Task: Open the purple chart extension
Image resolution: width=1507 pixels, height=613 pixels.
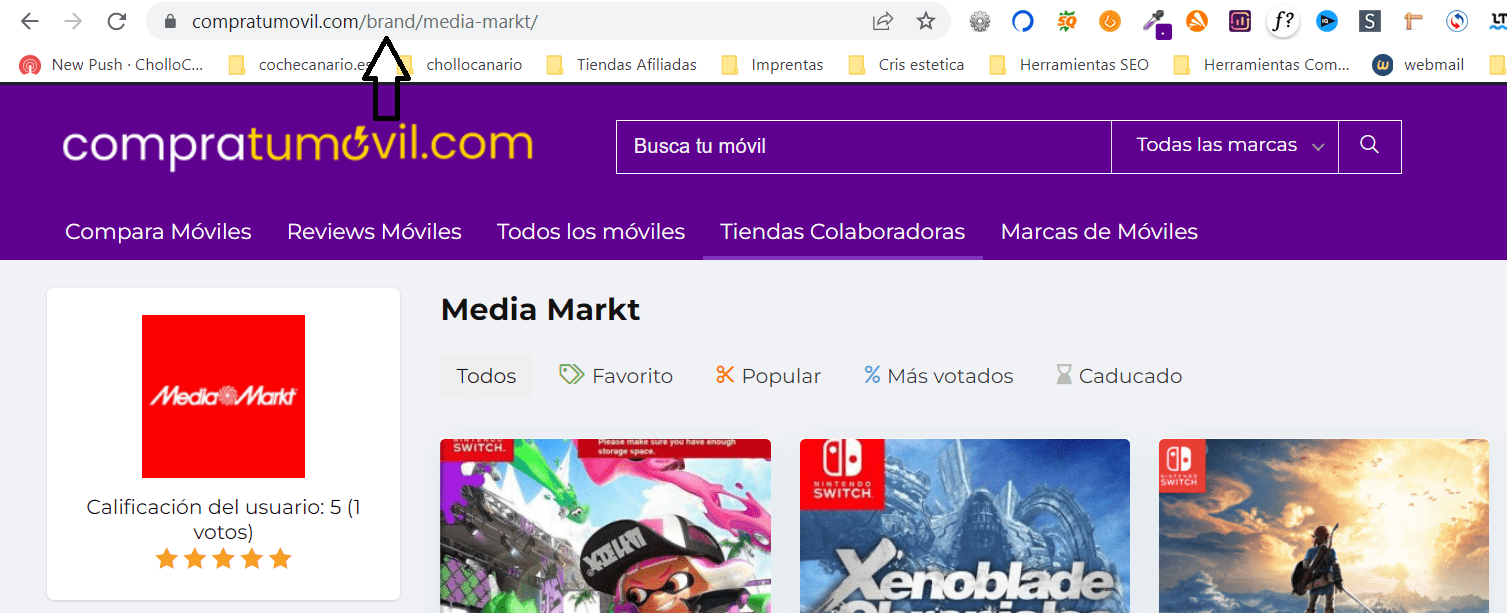Action: [x=1240, y=21]
